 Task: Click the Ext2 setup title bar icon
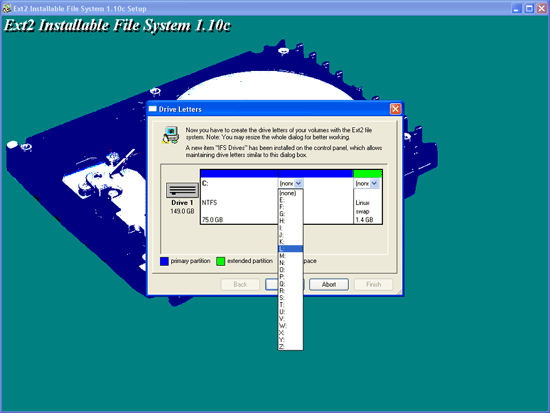pos(7,8)
